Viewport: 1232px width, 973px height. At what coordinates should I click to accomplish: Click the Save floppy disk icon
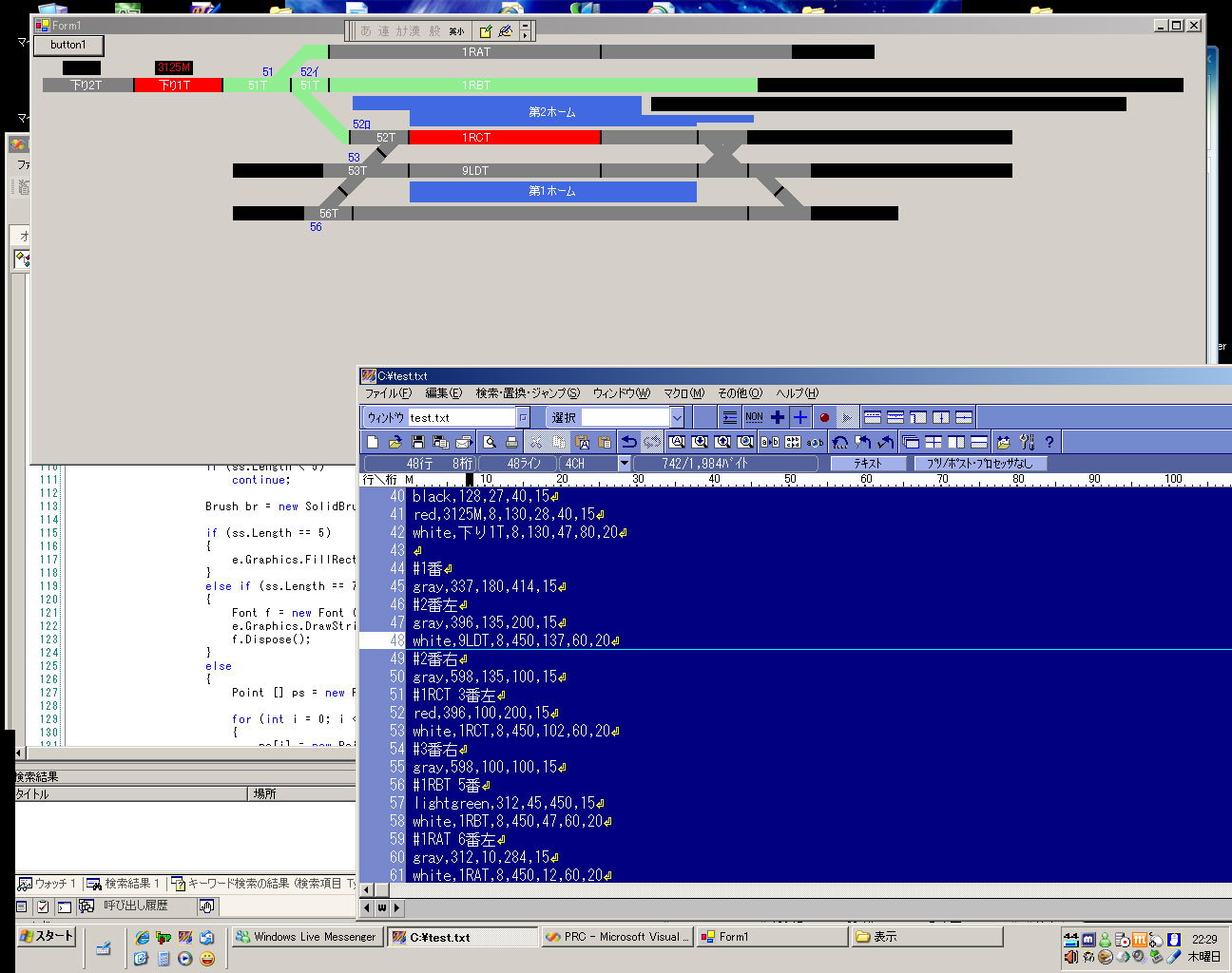(418, 442)
